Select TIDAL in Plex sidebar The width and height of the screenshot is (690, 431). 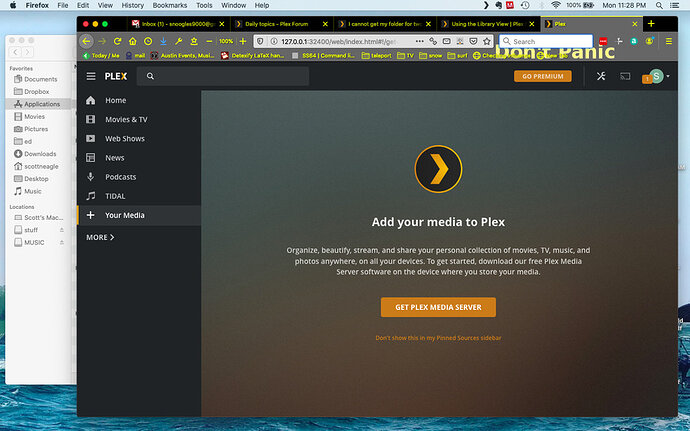tap(139, 196)
